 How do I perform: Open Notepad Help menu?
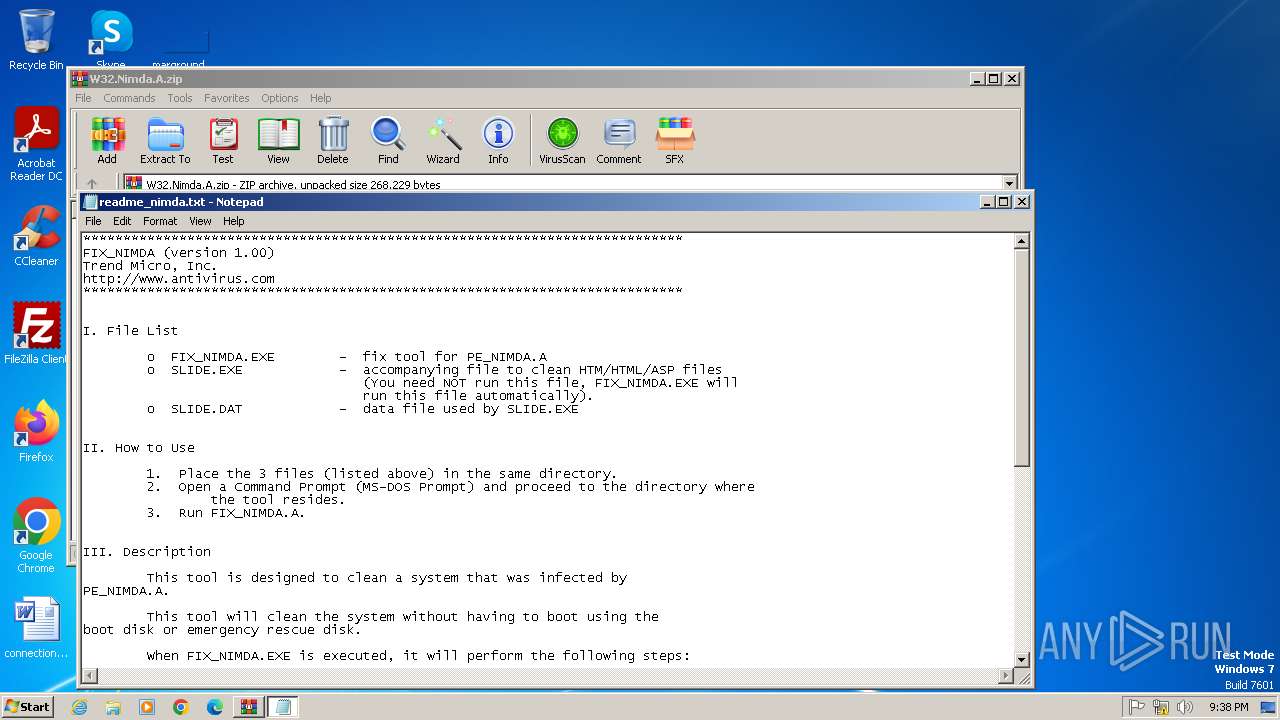coord(233,221)
